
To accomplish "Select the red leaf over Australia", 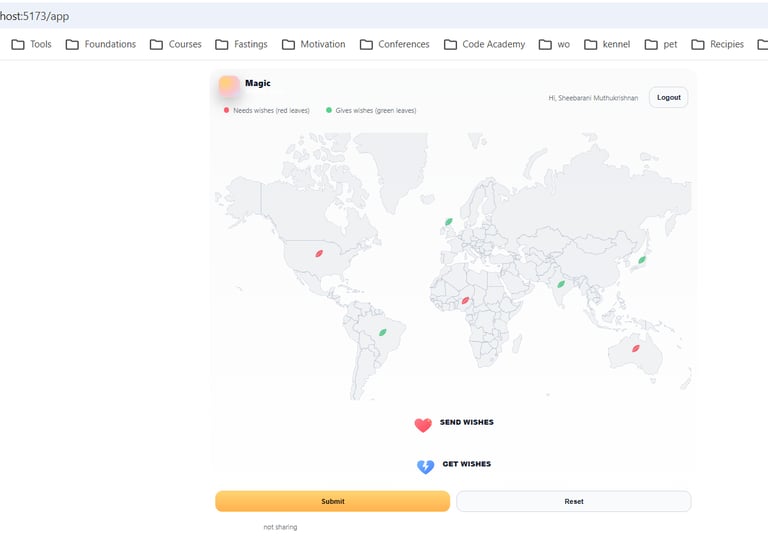I will click(635, 348).
